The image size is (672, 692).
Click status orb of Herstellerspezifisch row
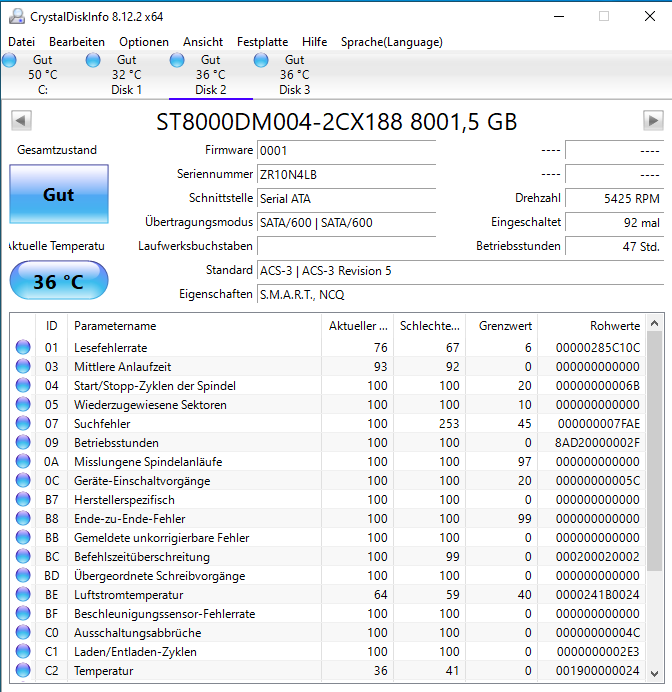pos(23,499)
